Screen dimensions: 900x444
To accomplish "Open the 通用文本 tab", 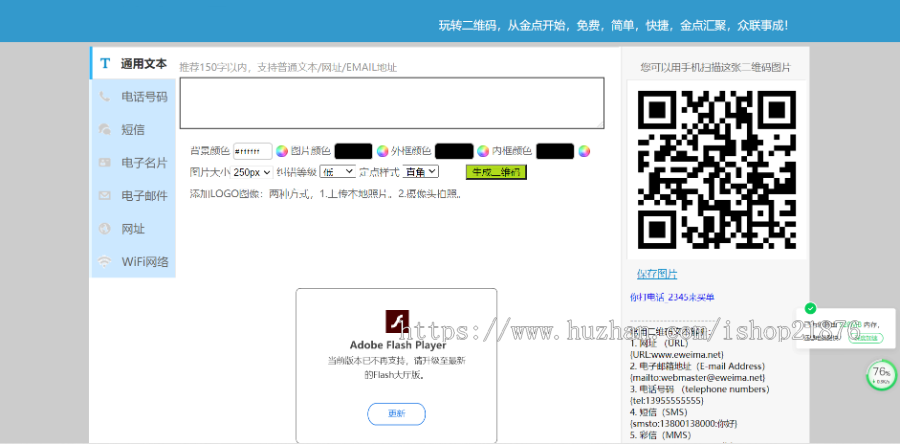I will [133, 63].
